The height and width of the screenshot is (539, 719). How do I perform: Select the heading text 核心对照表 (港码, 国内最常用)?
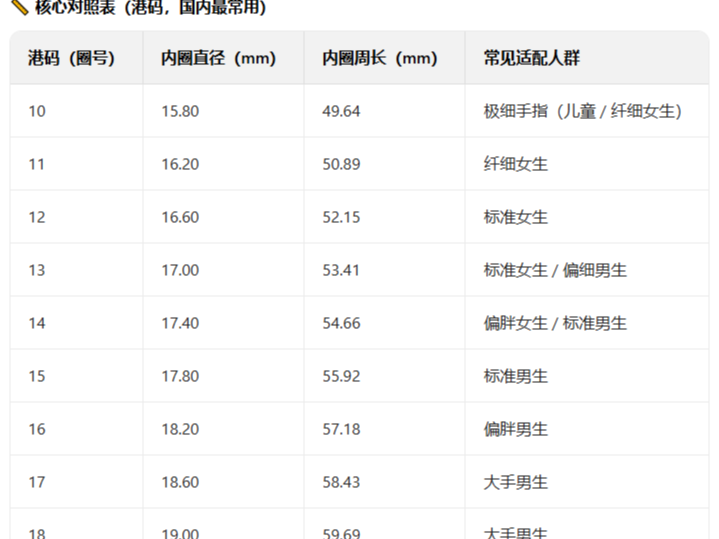[150, 7]
